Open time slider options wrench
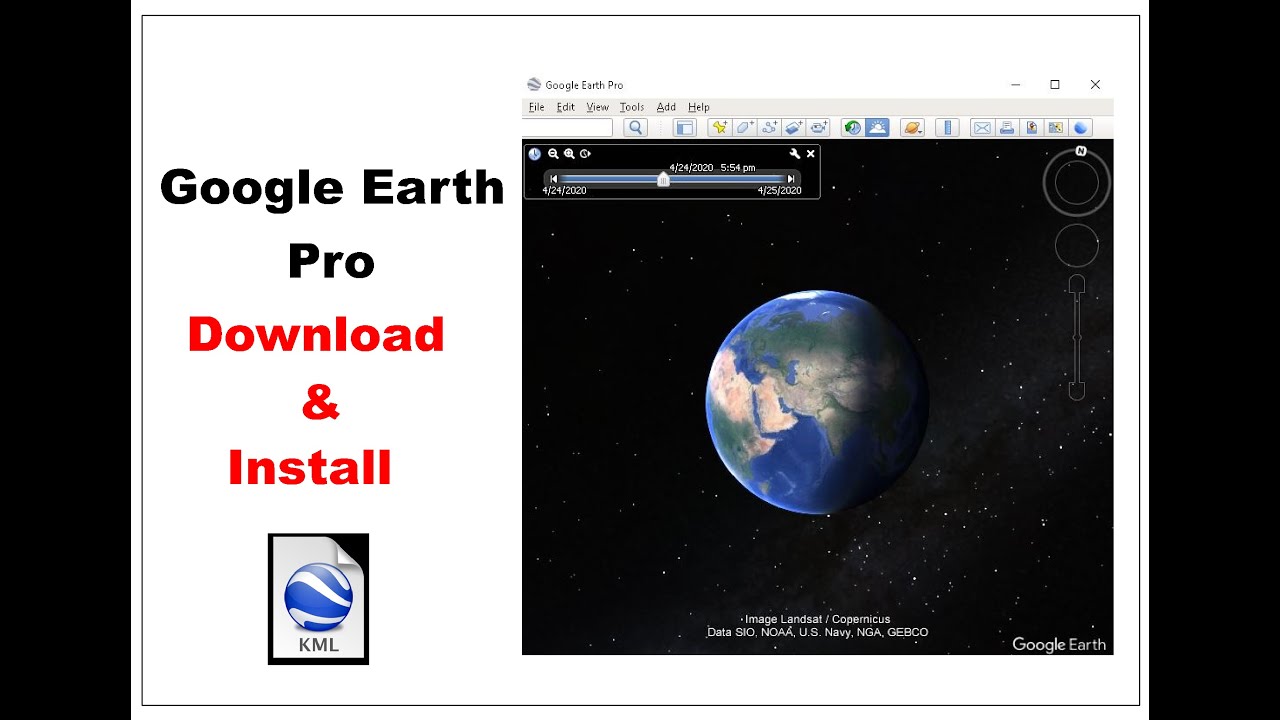 [x=795, y=154]
